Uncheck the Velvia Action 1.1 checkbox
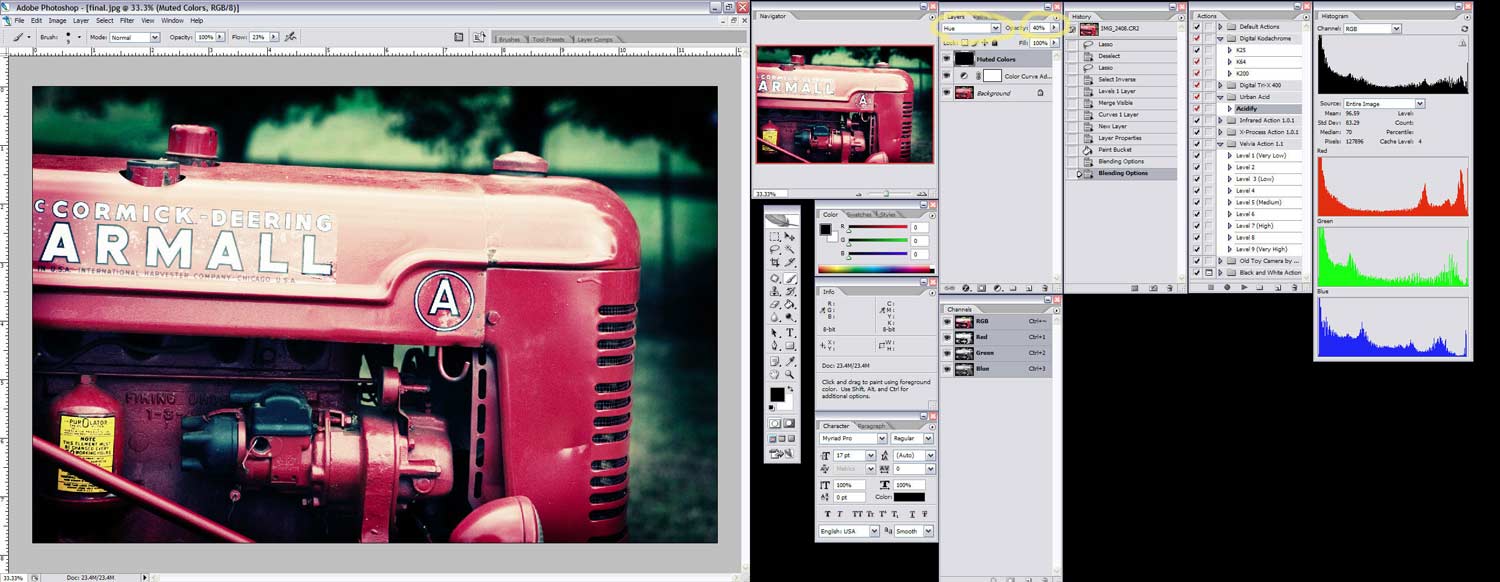 (1197, 144)
